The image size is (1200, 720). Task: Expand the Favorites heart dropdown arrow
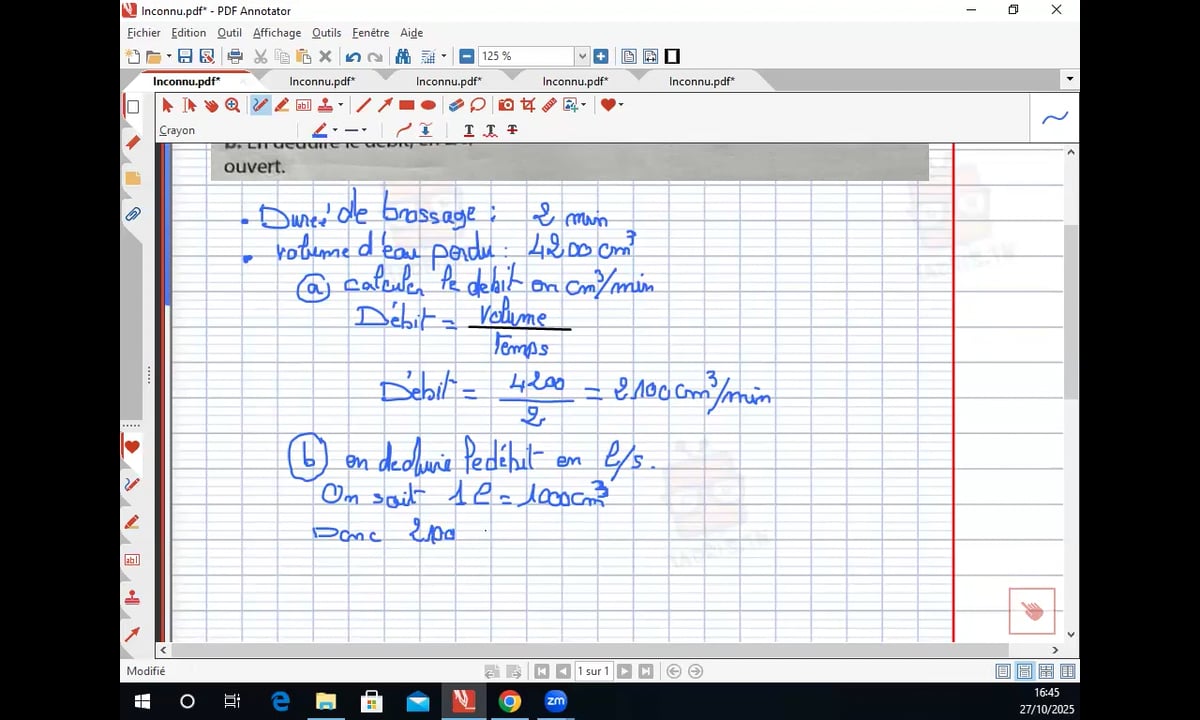(x=621, y=104)
